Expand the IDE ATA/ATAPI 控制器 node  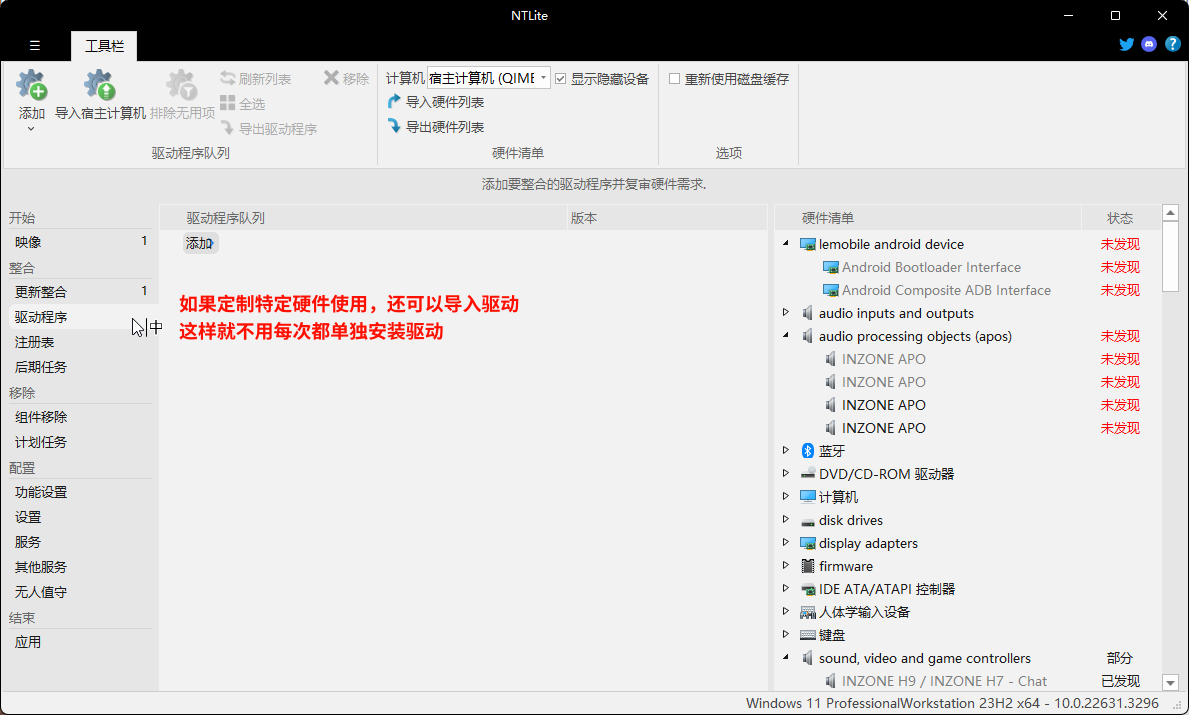tap(786, 588)
